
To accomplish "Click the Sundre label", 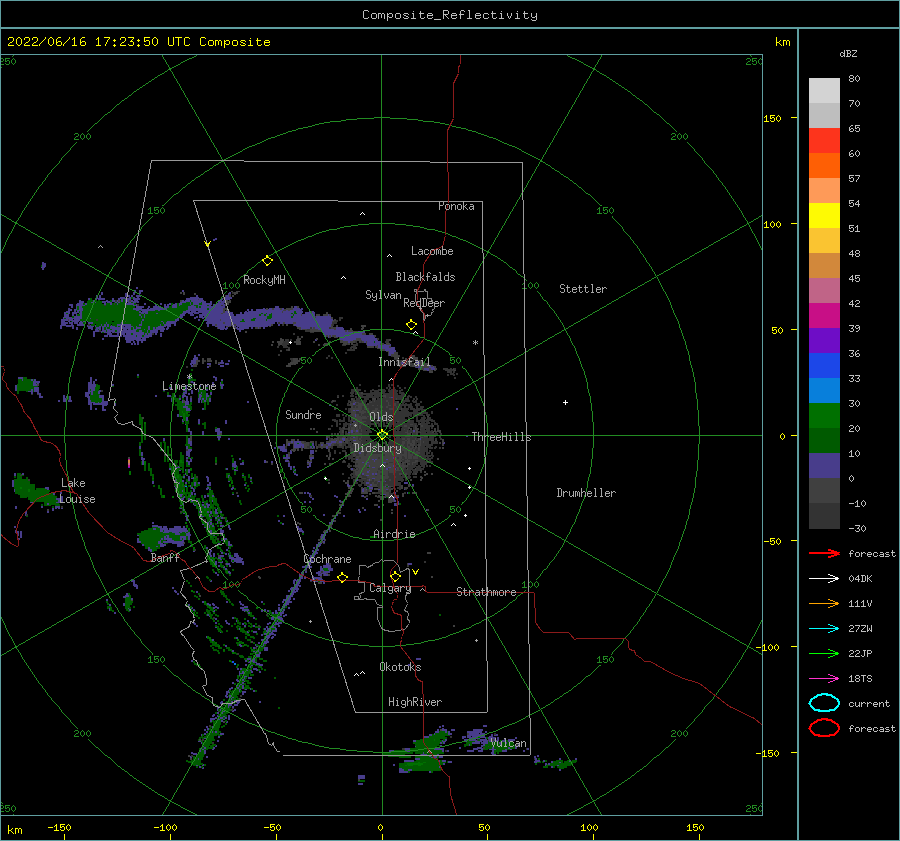I will point(303,414).
